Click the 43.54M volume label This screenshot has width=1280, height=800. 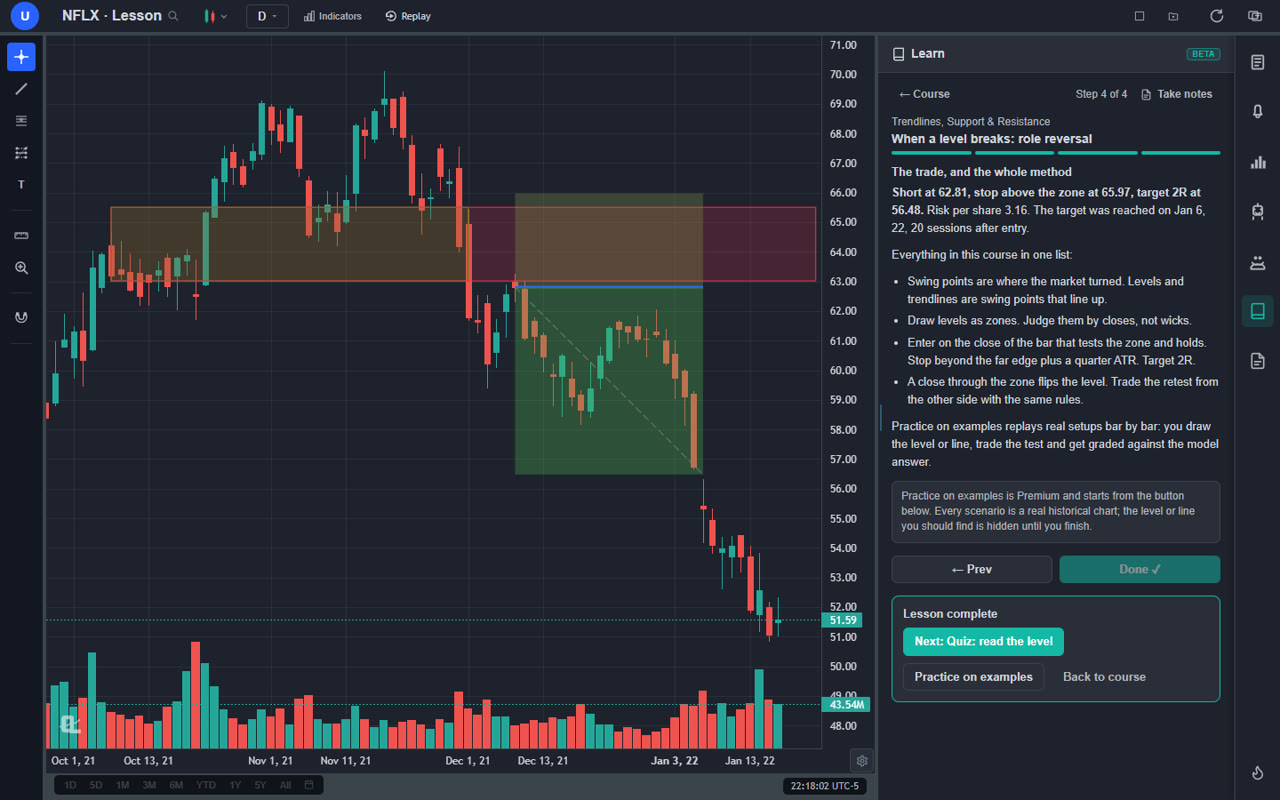click(x=846, y=705)
